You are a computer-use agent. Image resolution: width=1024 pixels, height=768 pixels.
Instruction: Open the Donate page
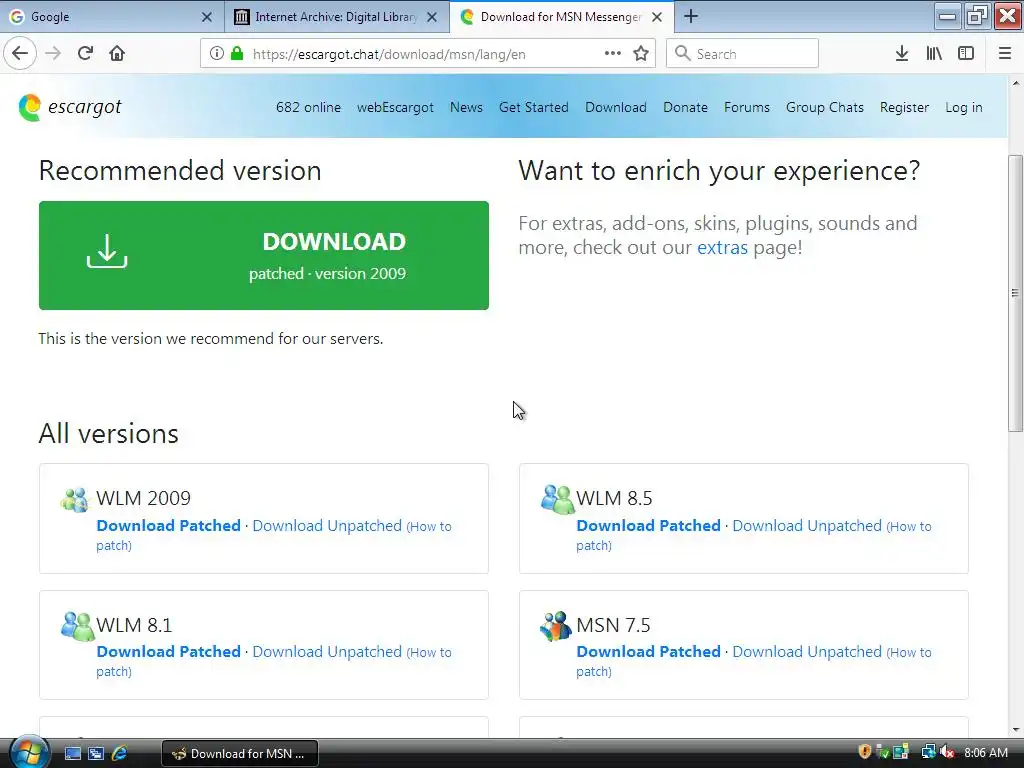point(685,107)
